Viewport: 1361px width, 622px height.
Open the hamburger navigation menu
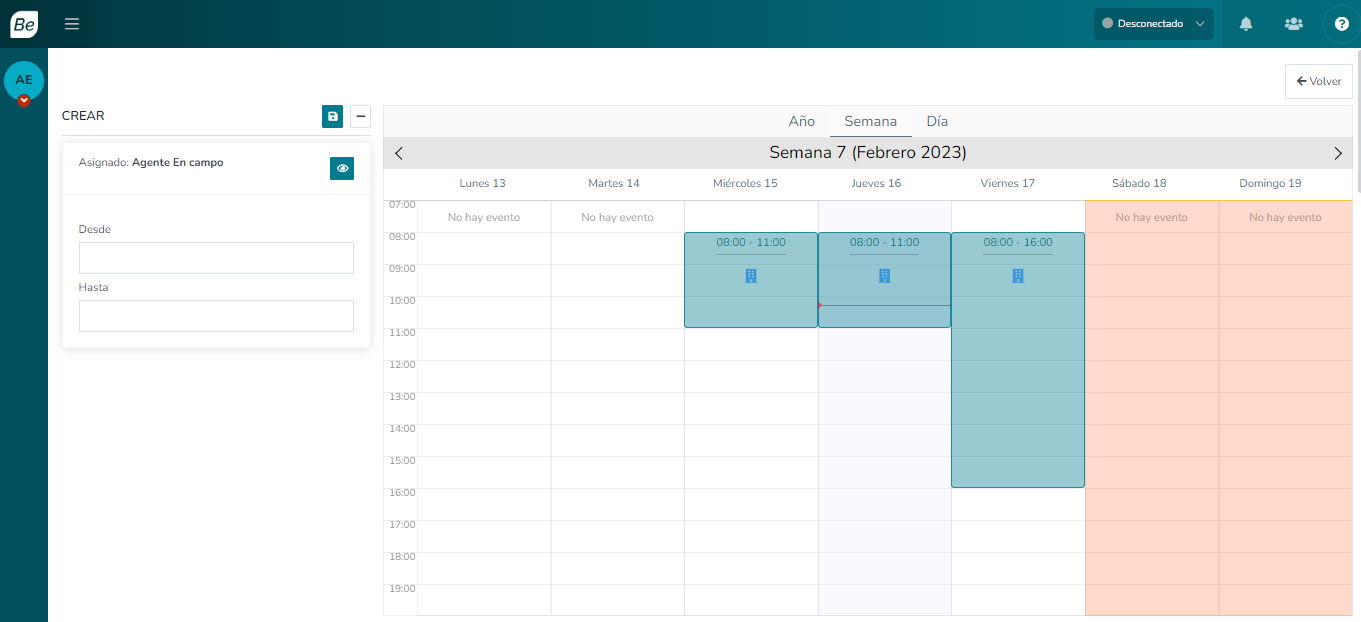(72, 24)
